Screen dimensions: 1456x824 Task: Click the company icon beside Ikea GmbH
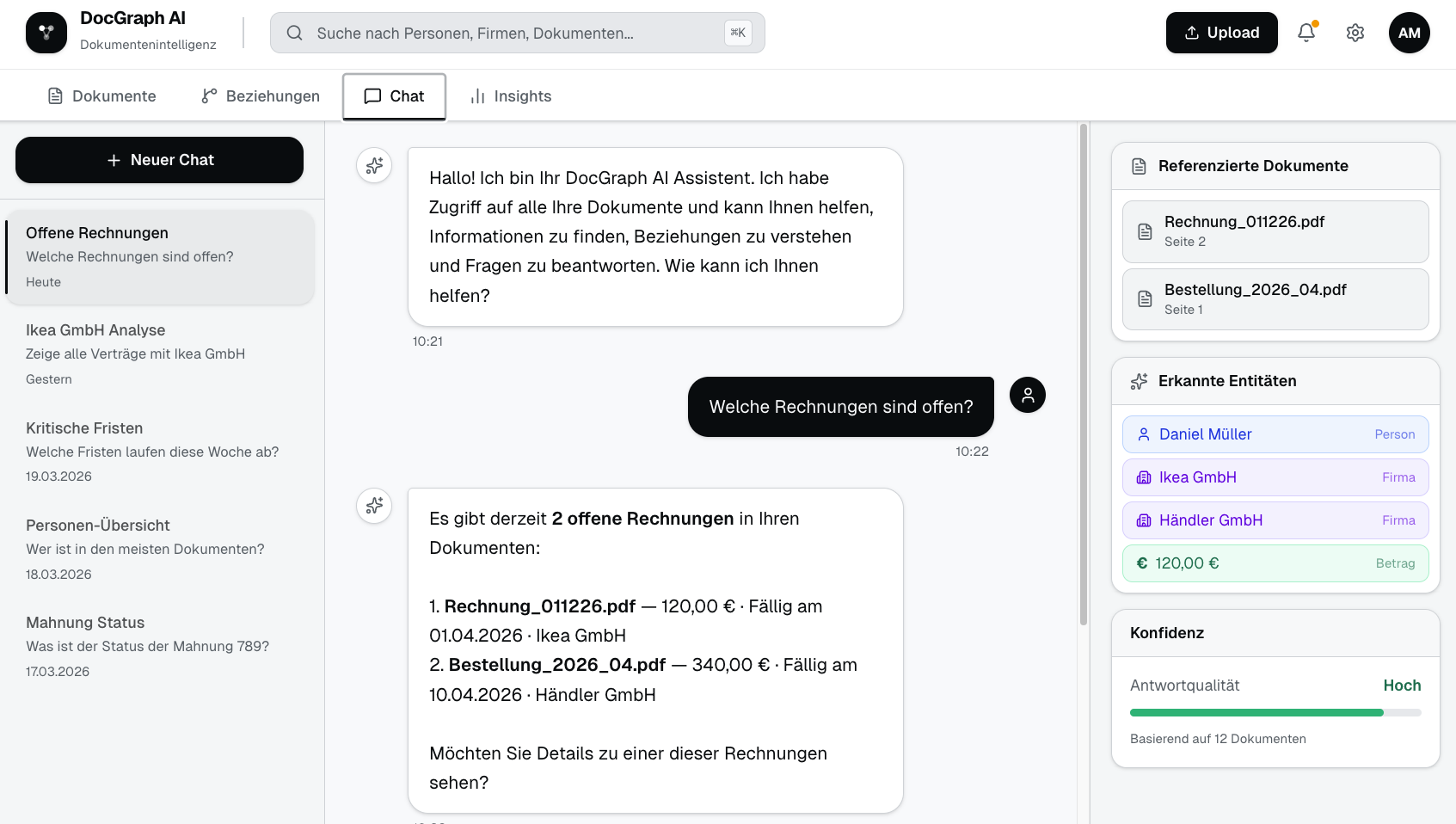pos(1143,477)
